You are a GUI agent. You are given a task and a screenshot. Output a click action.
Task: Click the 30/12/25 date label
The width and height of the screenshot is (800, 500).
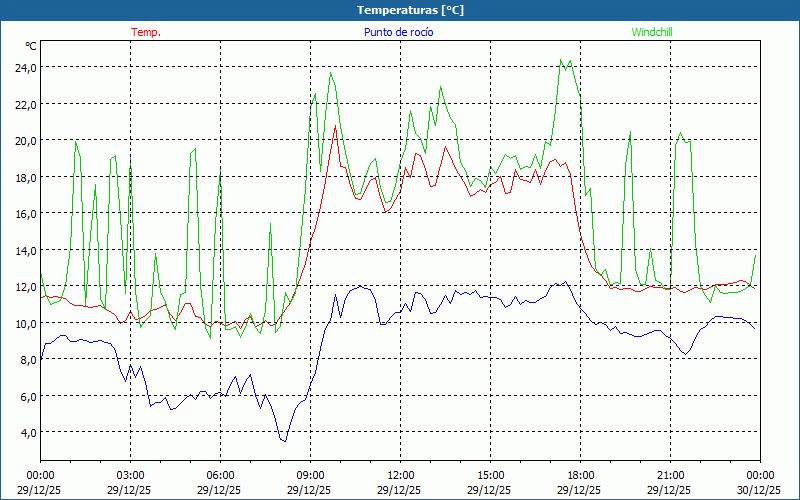[x=760, y=490]
